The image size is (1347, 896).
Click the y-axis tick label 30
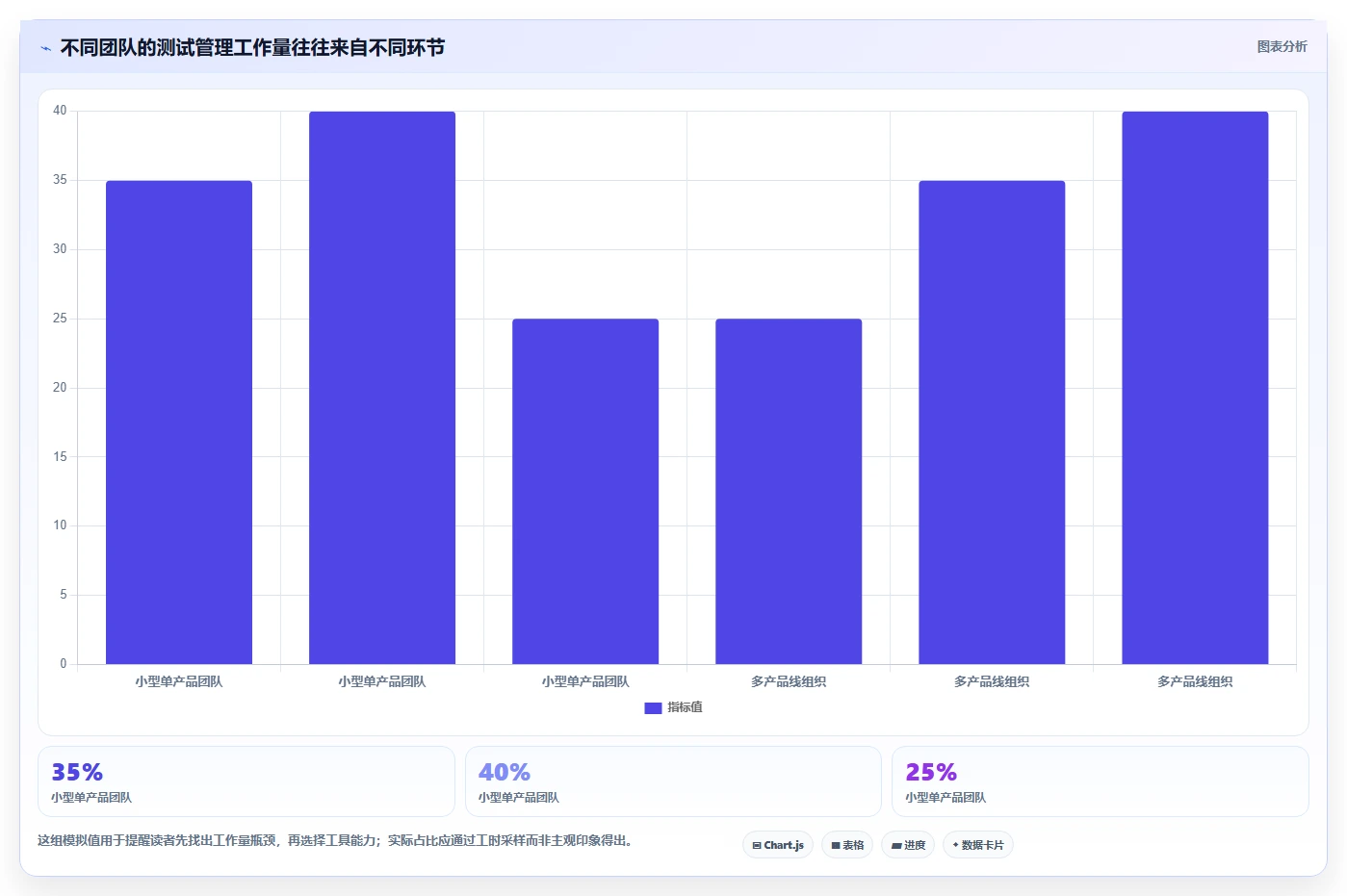coord(60,249)
